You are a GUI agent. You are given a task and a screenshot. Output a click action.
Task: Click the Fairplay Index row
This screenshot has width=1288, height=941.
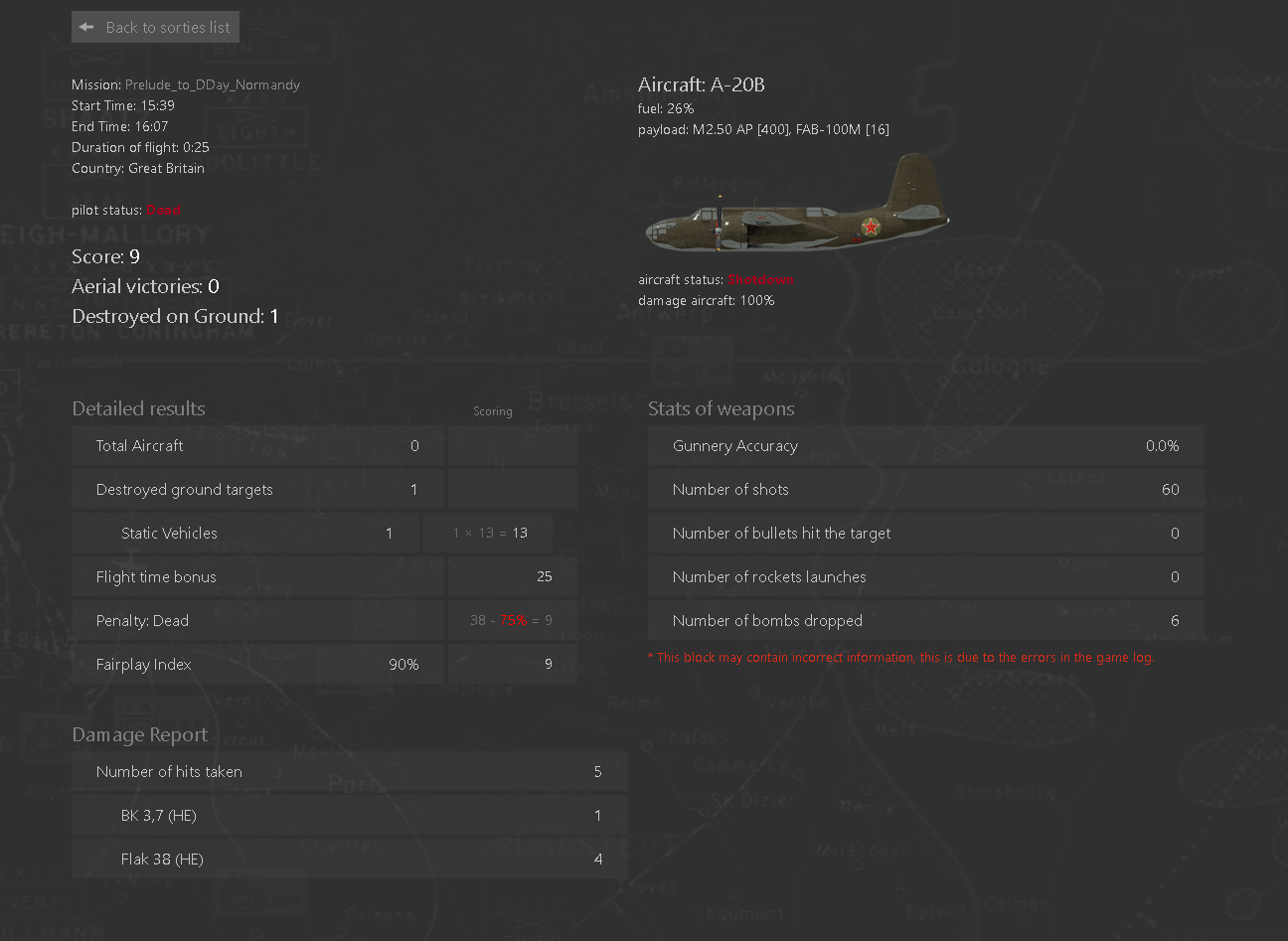[257, 665]
